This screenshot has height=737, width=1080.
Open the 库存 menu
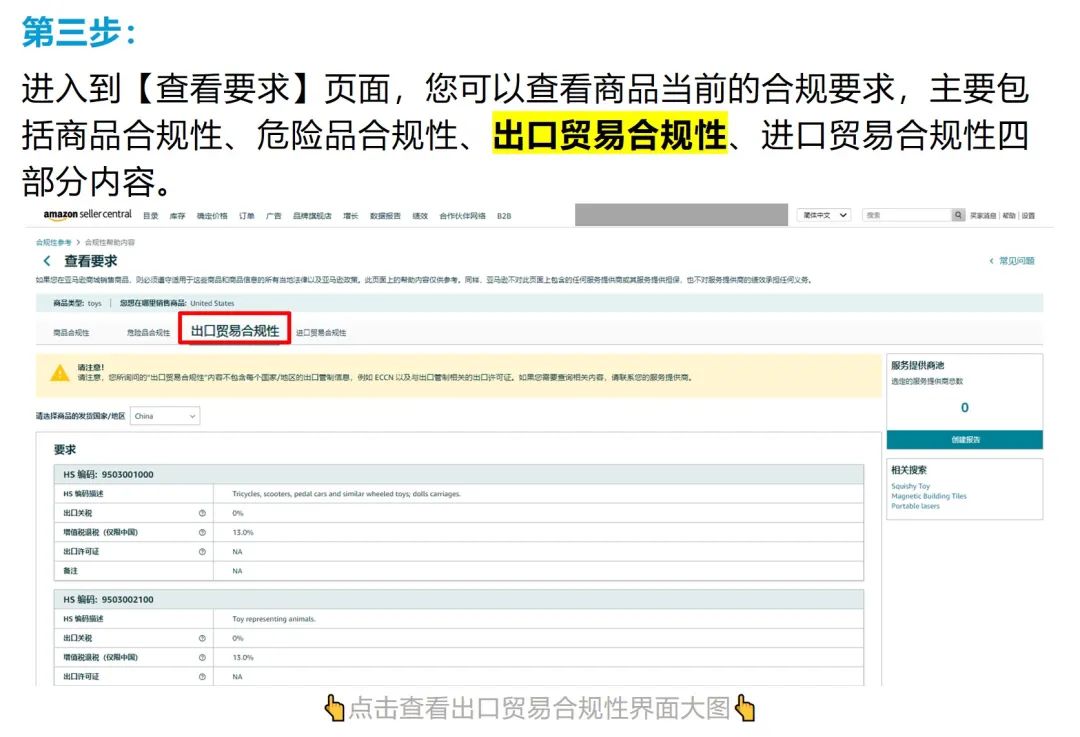pyautogui.click(x=177, y=215)
